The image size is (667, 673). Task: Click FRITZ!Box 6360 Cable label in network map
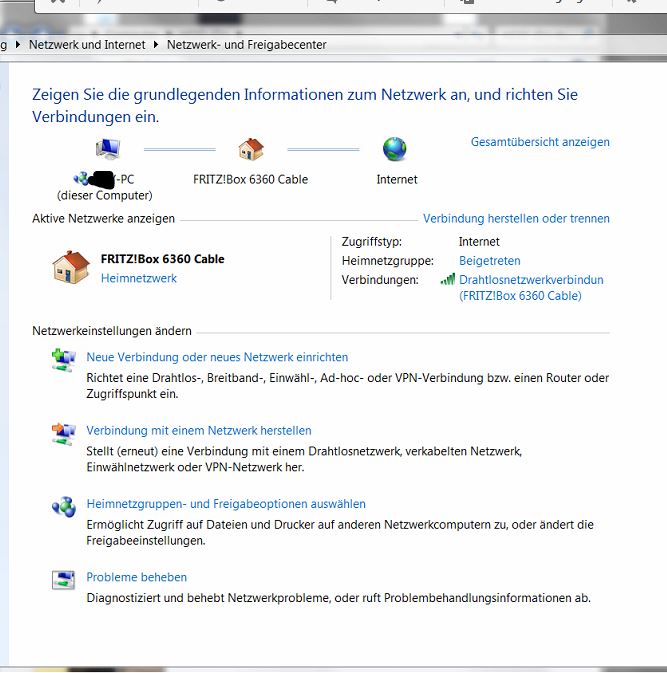(251, 179)
